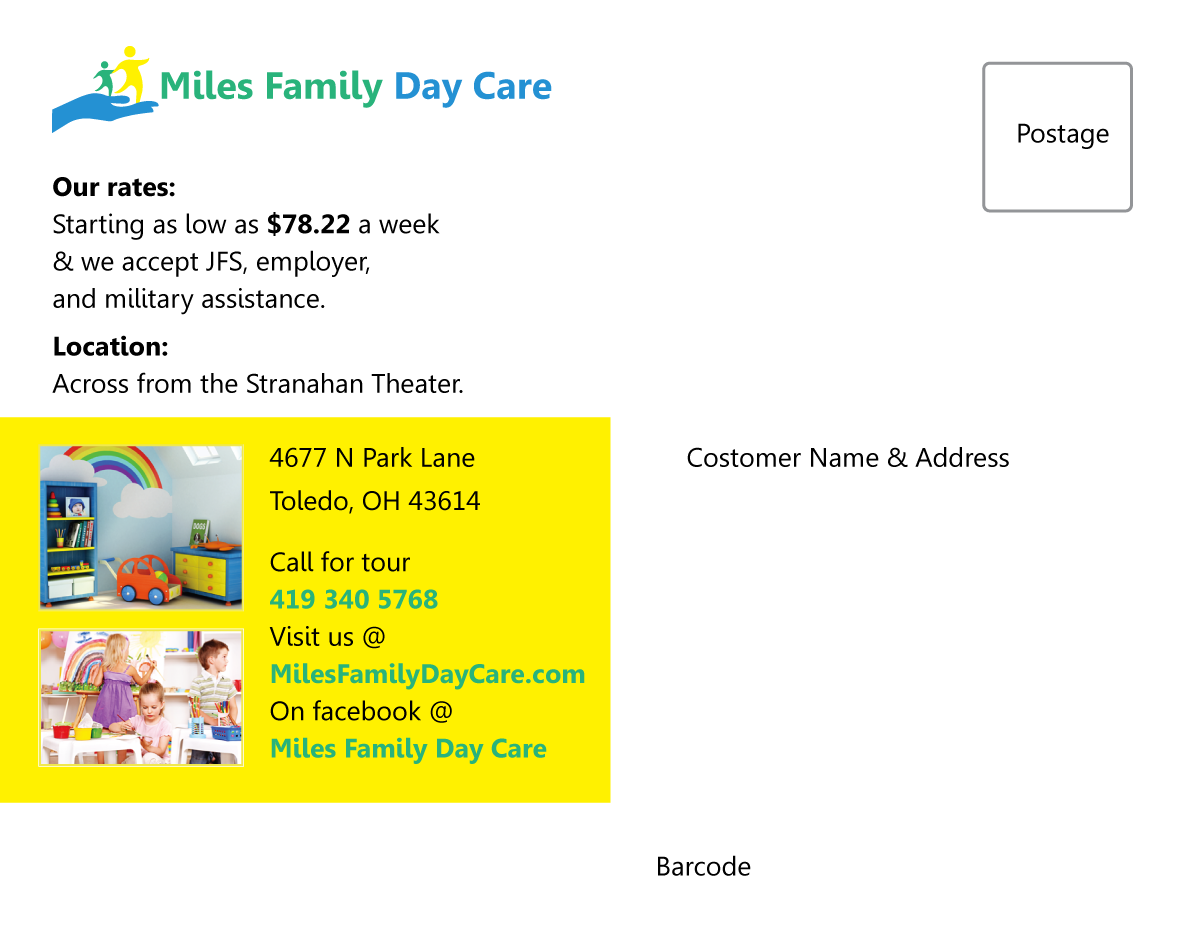Select the Toledo, OH 43614 line
Screen dimensions: 1200x929
tap(375, 501)
